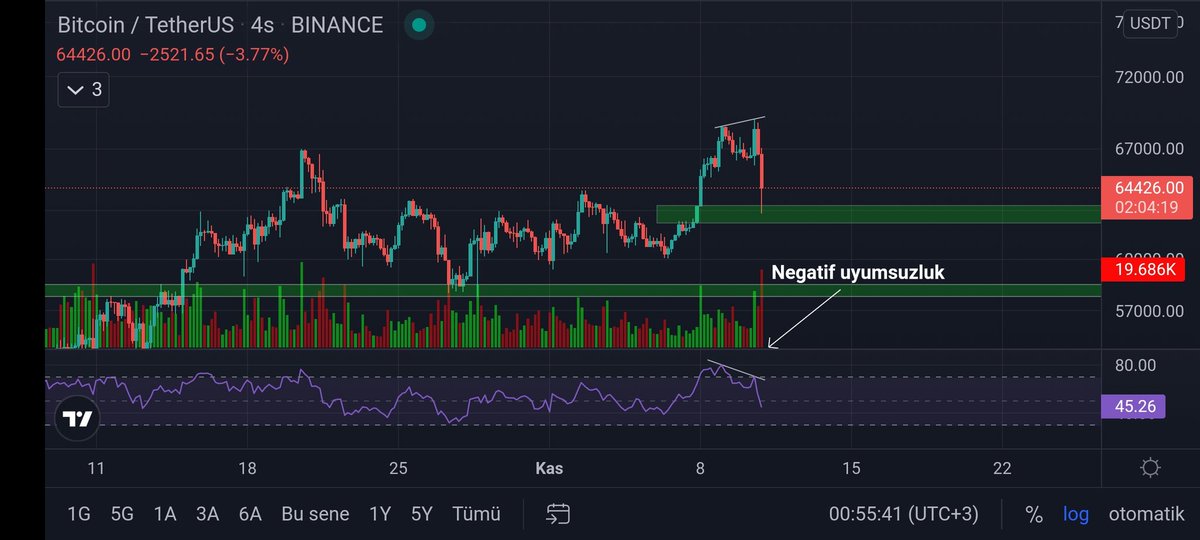Image resolution: width=1200 pixels, height=540 pixels.
Task: Select the upper green support zone rectangle
Action: (878, 214)
